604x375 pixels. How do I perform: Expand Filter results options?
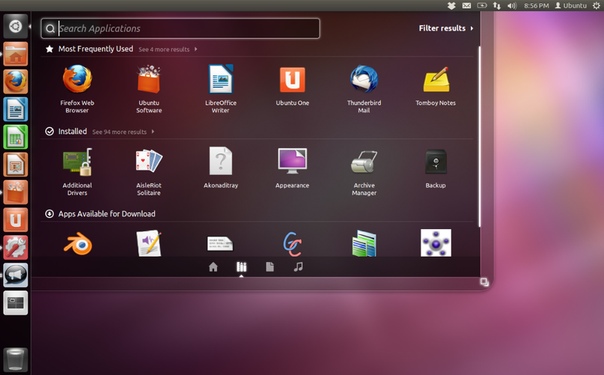(x=446, y=28)
